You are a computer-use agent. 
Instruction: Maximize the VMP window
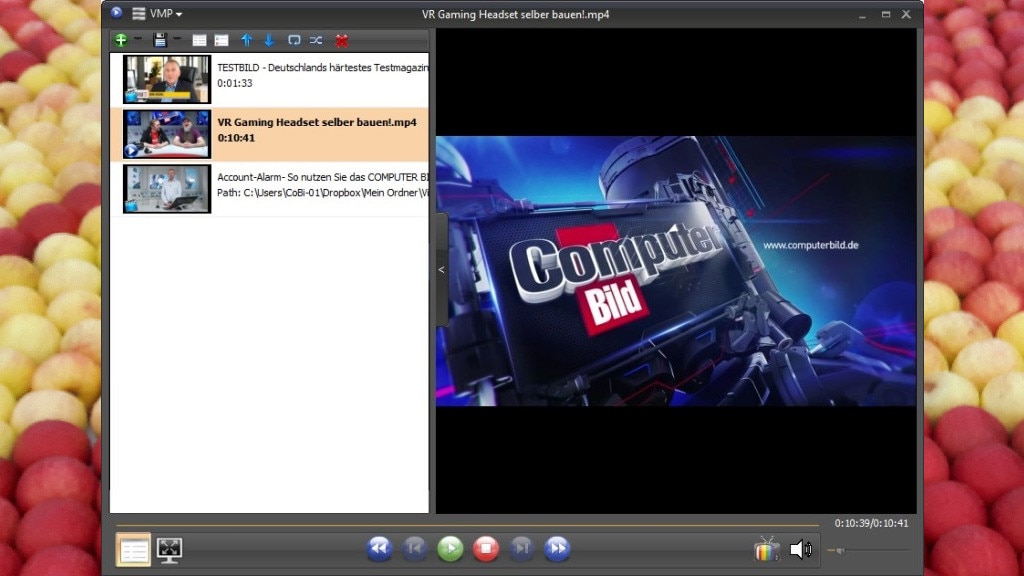coord(886,14)
